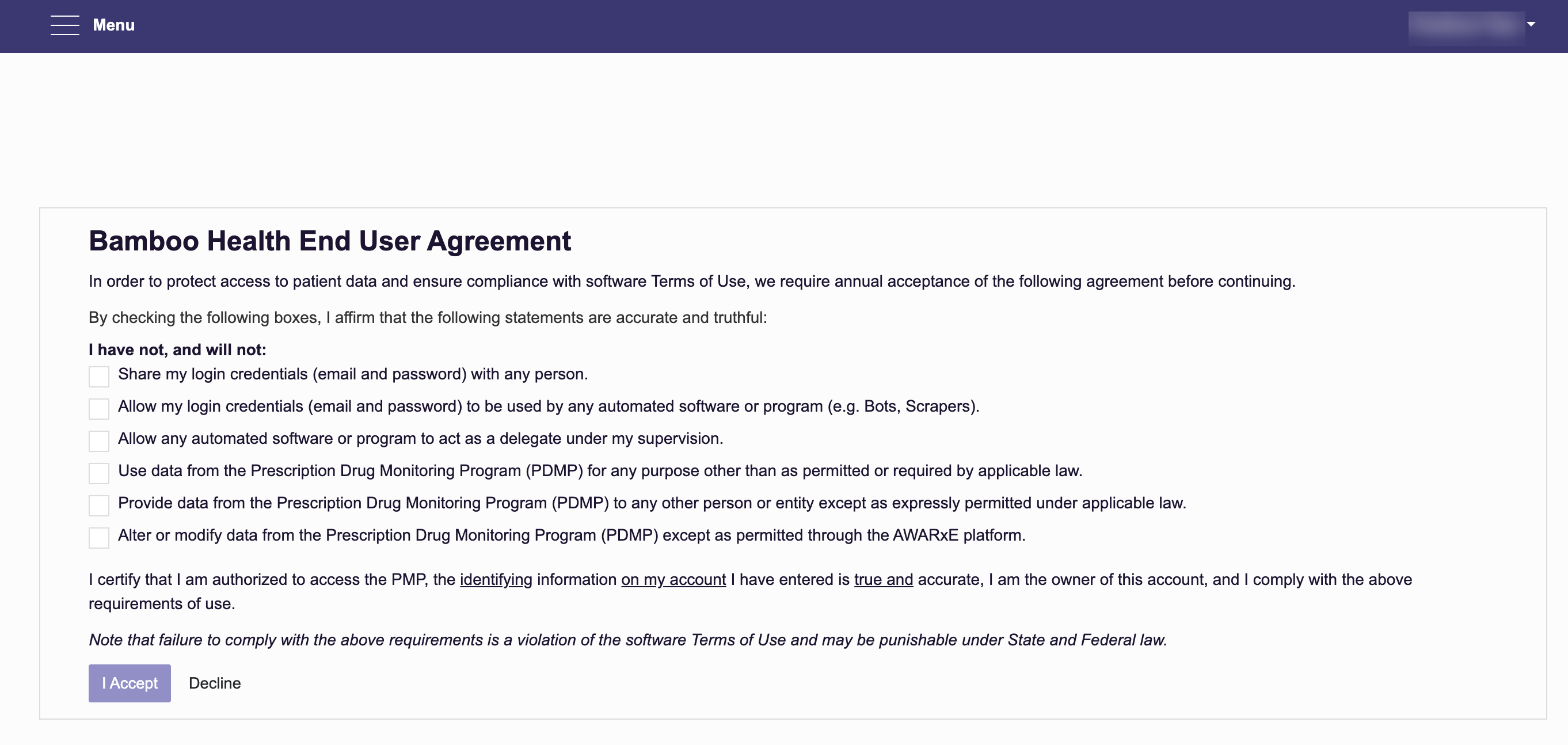Expand the user account dropdown arrow

pos(1531,24)
